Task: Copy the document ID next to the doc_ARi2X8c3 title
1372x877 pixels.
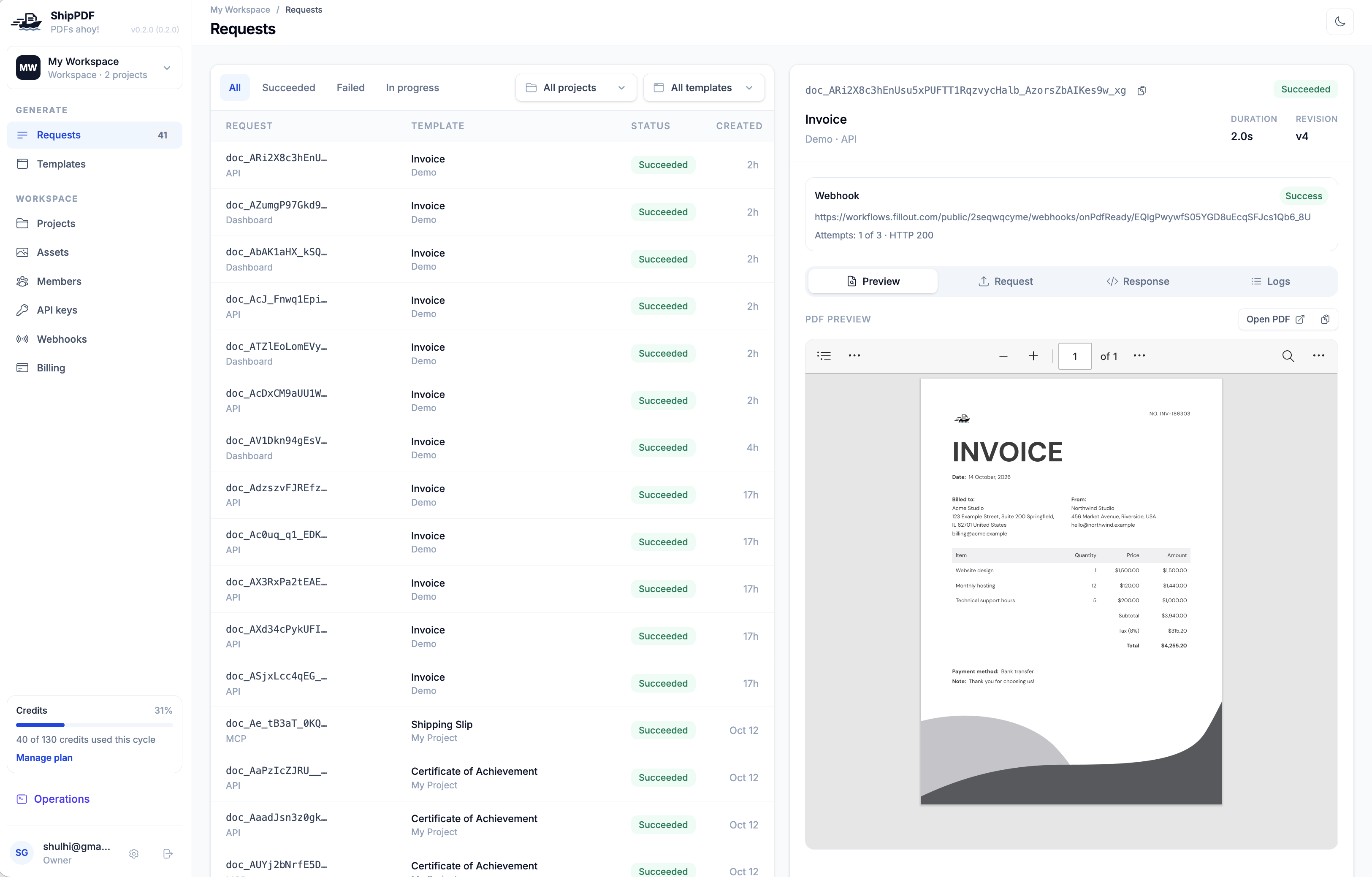Action: [1142, 91]
